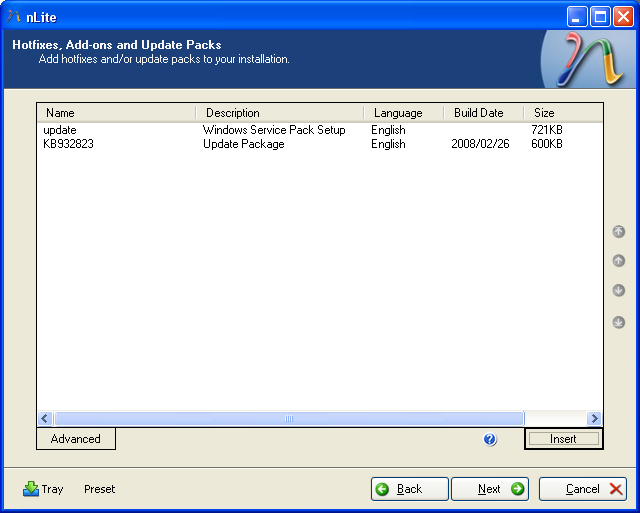Screen dimensions: 640x513
Task: Click the move-to-bottom arrow icon
Action: [619, 322]
